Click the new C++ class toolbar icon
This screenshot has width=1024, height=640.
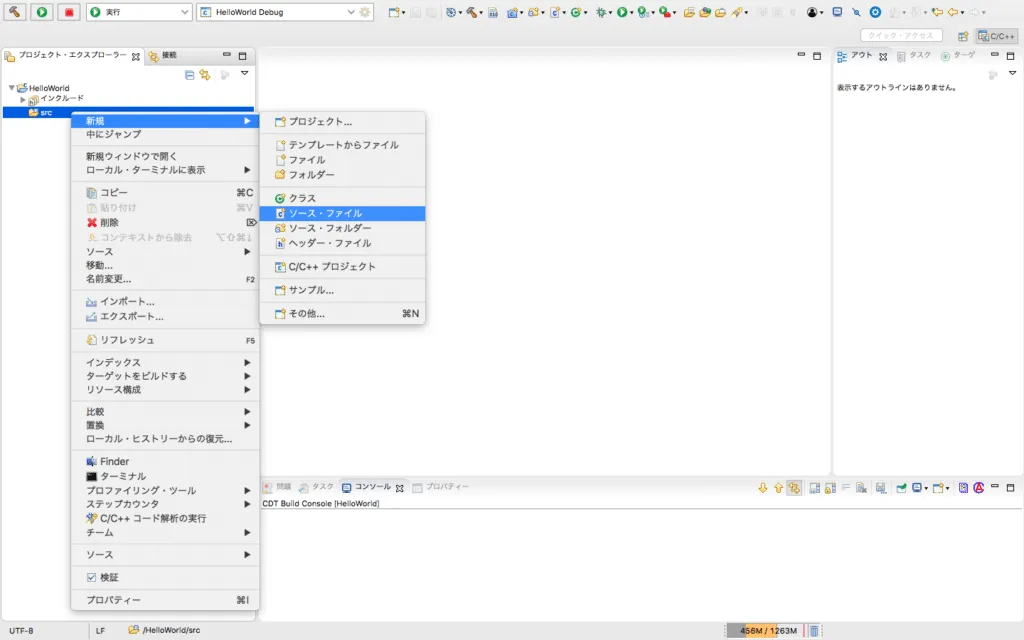coord(576,12)
